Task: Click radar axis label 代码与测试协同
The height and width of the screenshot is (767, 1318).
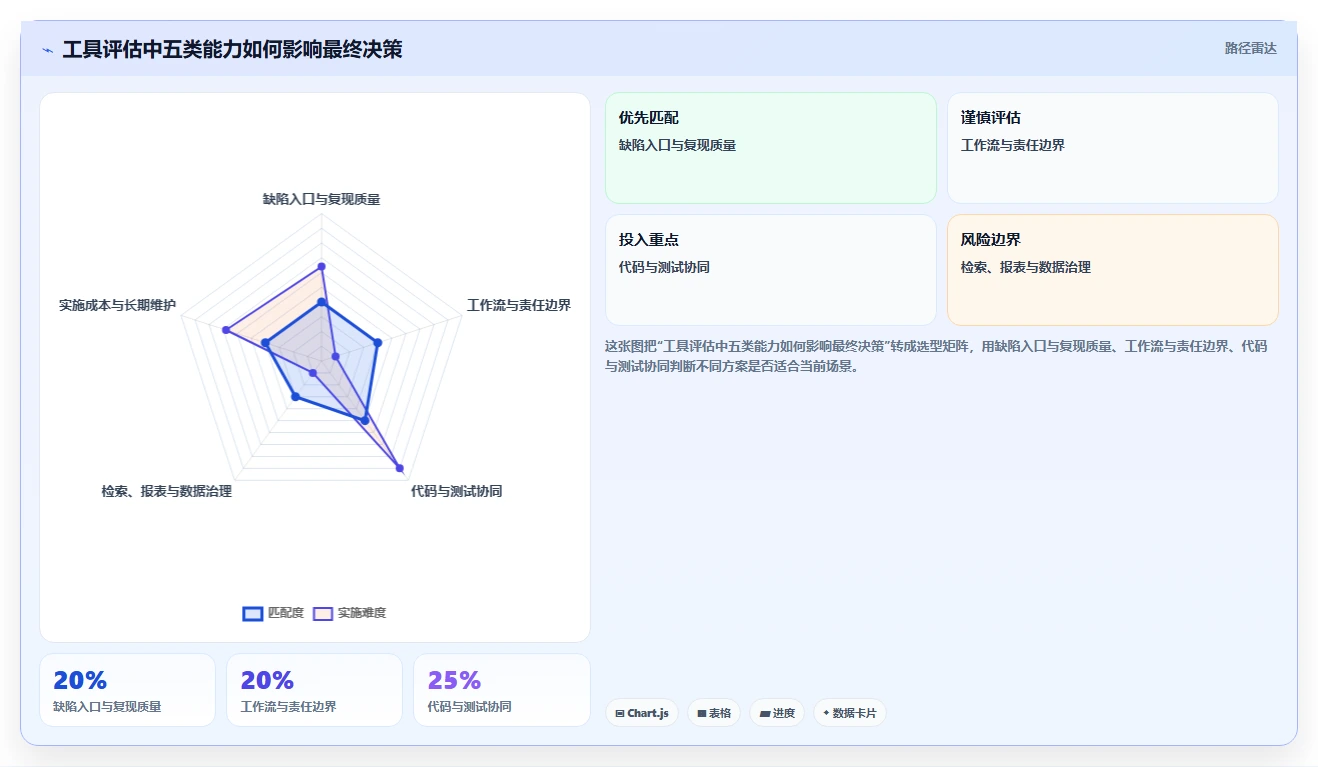Action: pos(456,491)
